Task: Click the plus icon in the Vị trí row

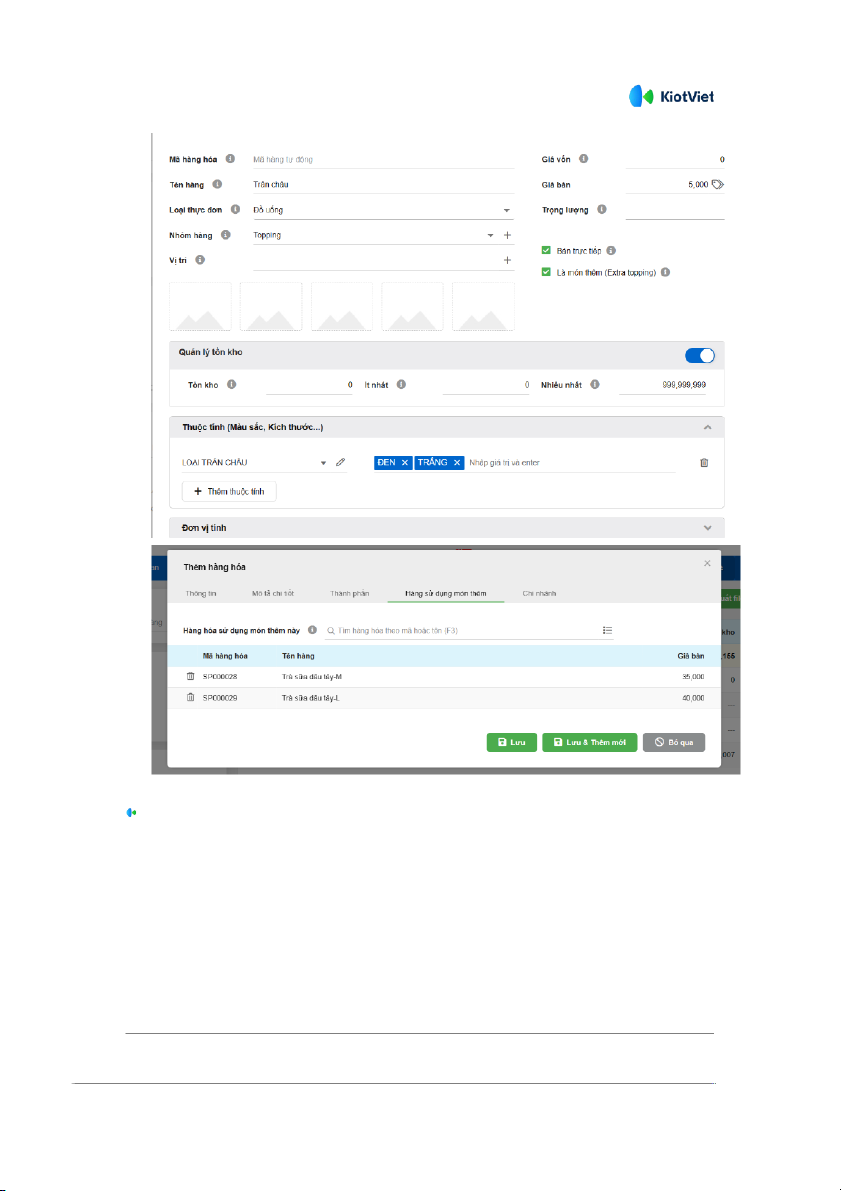Action: coord(507,260)
